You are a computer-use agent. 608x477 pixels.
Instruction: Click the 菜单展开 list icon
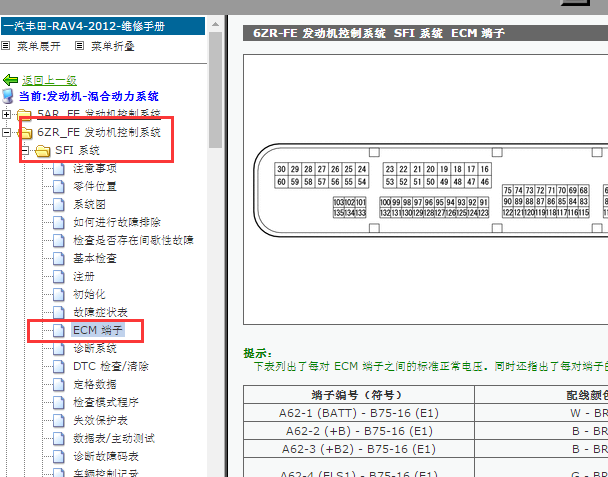(5, 46)
